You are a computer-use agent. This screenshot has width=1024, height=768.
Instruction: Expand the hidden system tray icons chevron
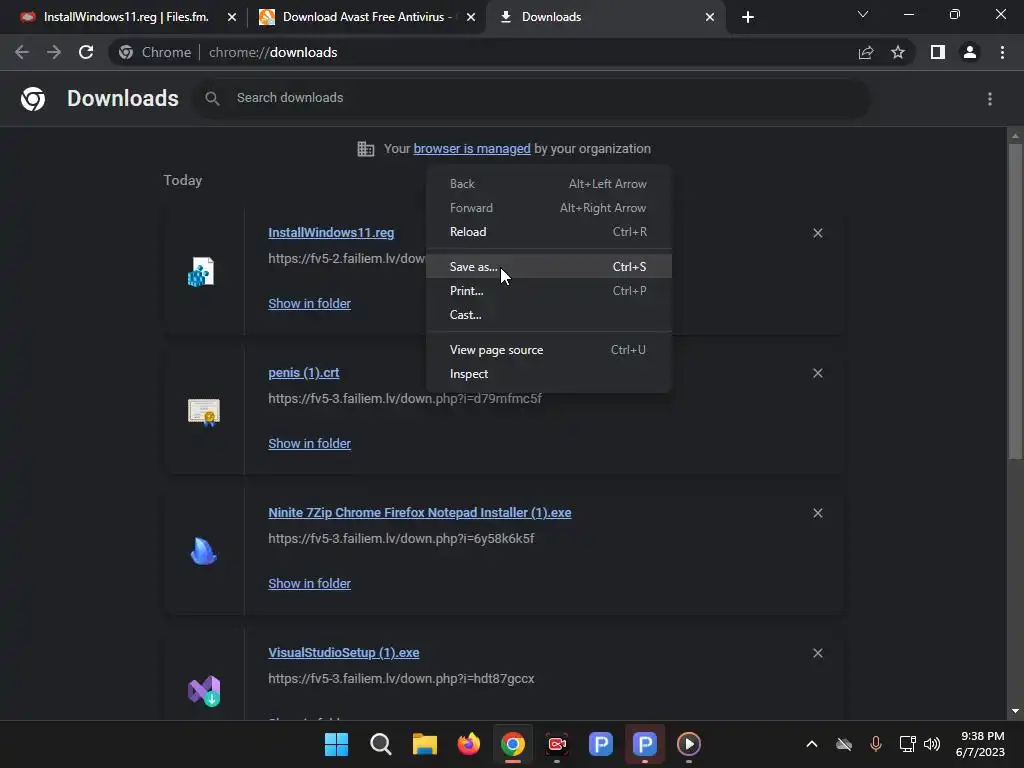pyautogui.click(x=812, y=744)
